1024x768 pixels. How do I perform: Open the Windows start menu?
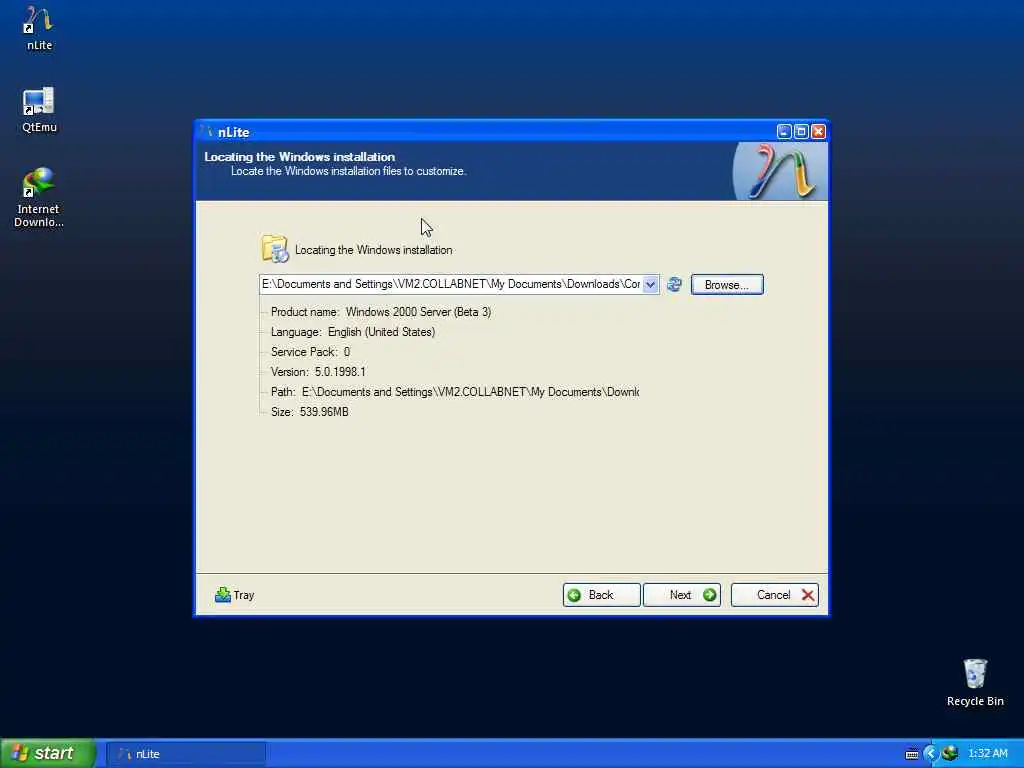pos(48,753)
